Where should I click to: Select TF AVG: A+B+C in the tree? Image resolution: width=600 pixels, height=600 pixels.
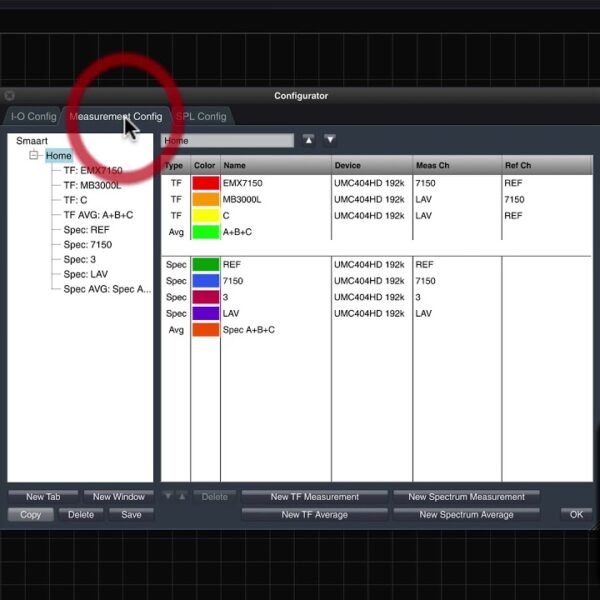pos(98,215)
